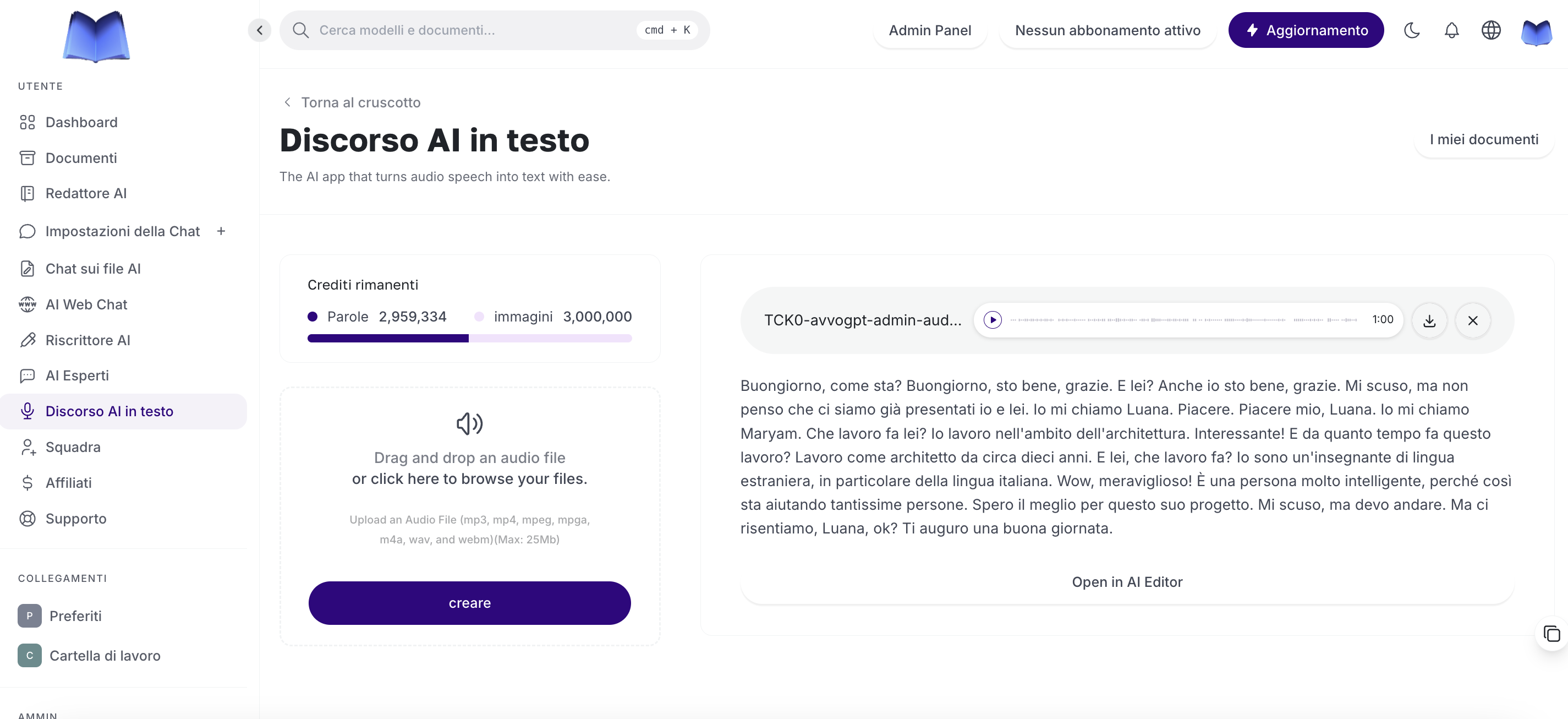Add new chat with plus icon

pos(221,232)
